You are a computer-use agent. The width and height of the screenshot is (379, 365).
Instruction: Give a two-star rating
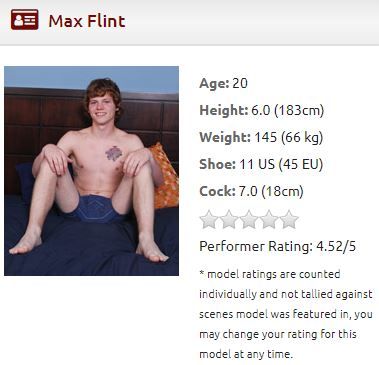coord(229,219)
